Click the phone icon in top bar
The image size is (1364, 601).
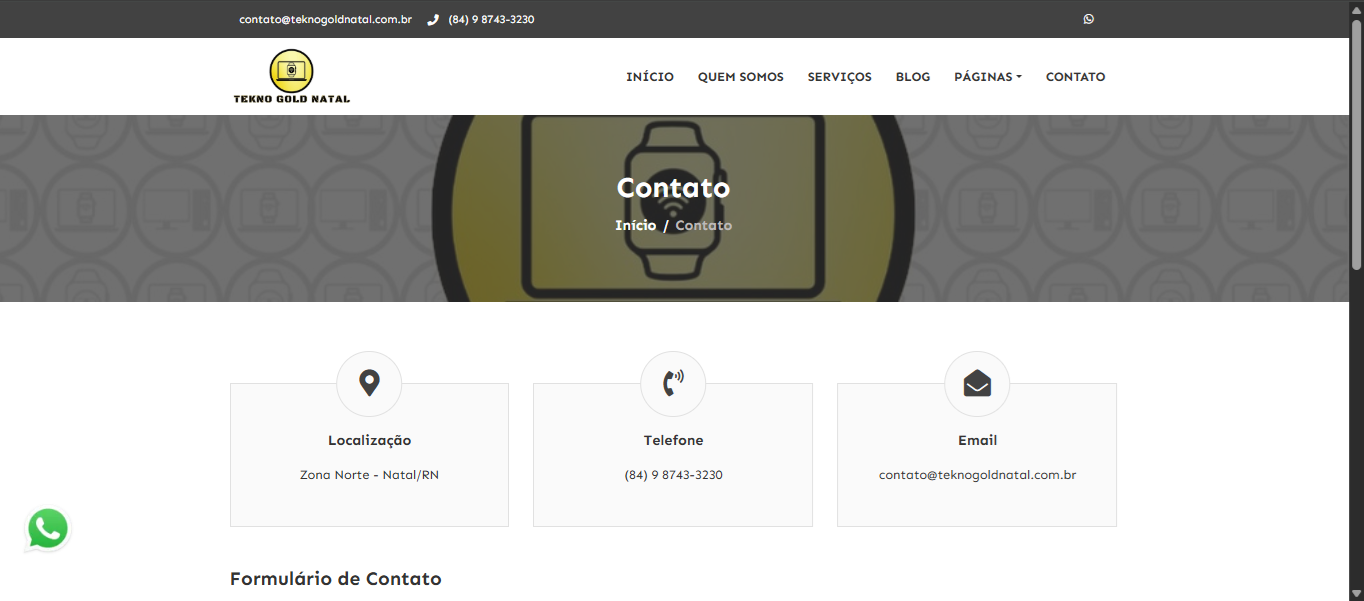pyautogui.click(x=433, y=19)
